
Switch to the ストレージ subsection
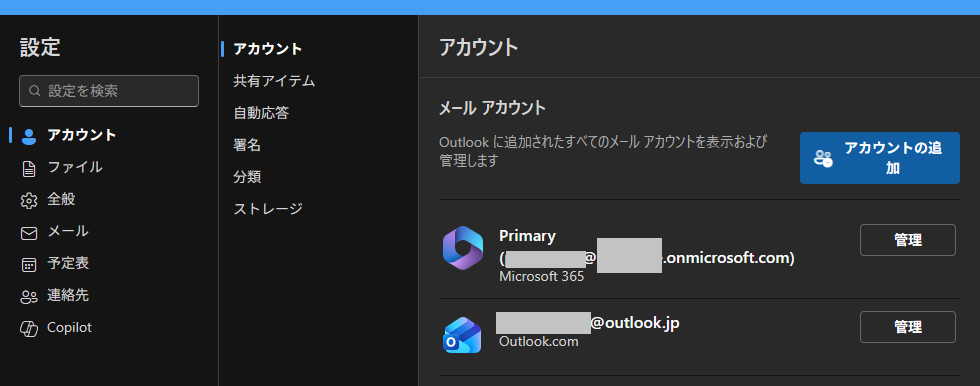click(268, 209)
